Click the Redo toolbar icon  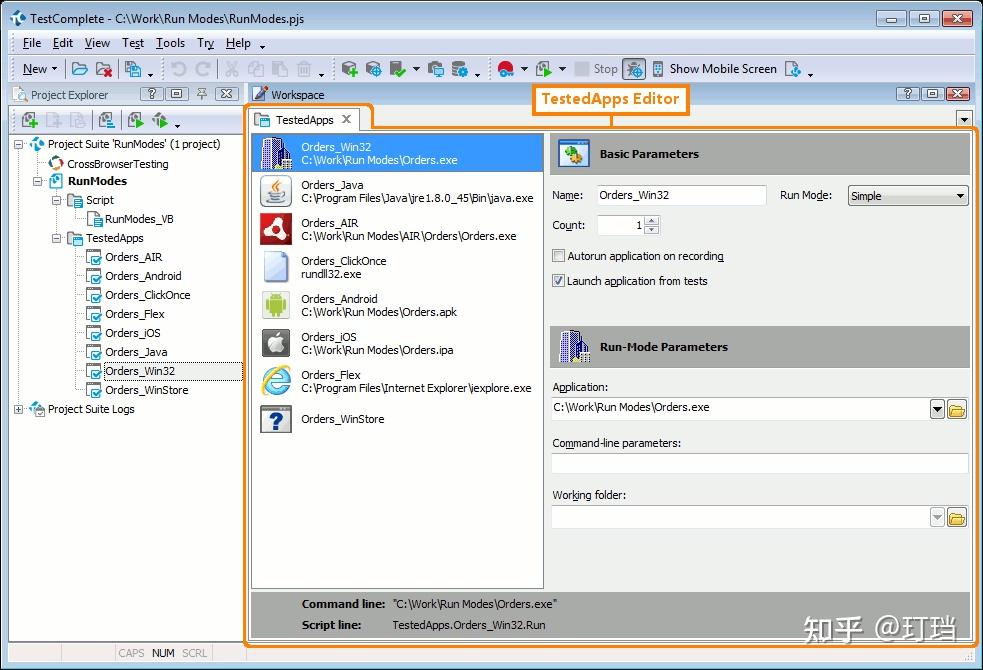[x=202, y=69]
